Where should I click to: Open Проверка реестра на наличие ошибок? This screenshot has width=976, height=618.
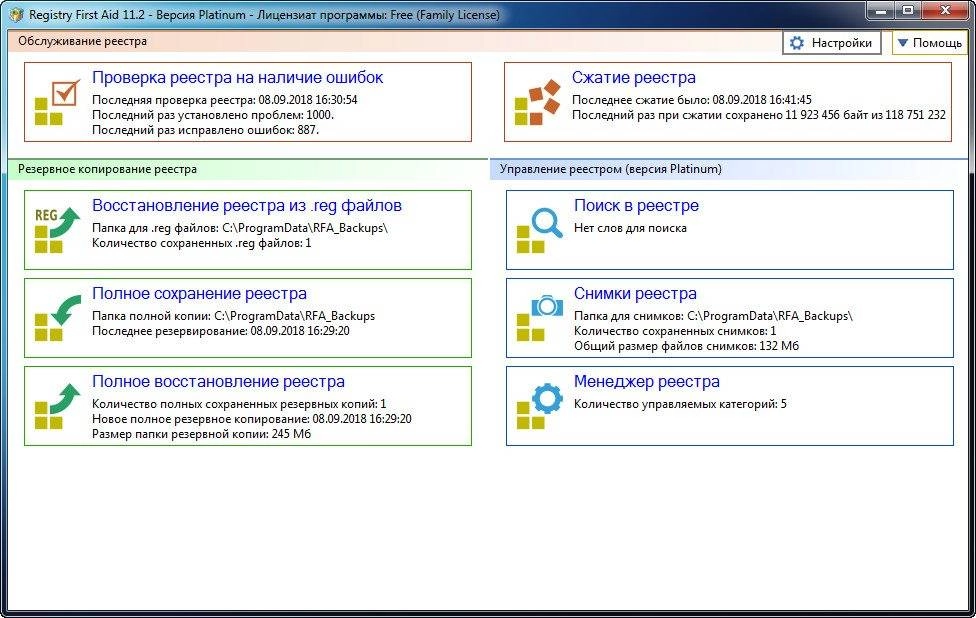248,101
